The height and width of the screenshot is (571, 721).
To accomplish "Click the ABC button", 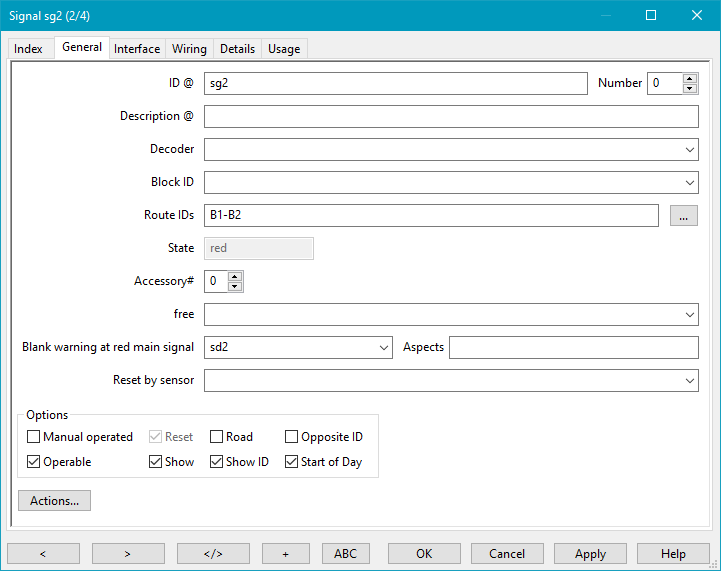I will tap(345, 553).
